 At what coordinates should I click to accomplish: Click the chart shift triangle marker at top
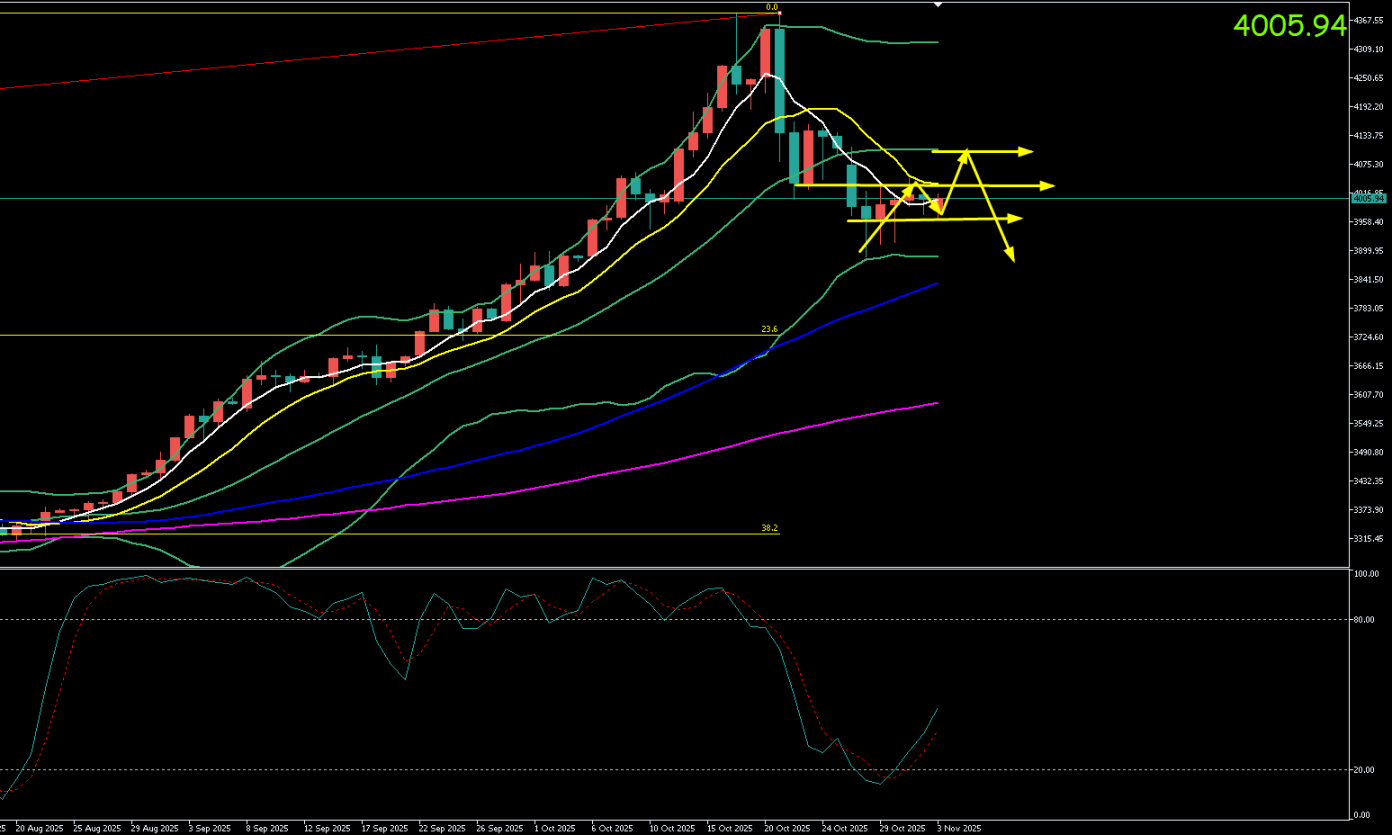tap(937, 4)
